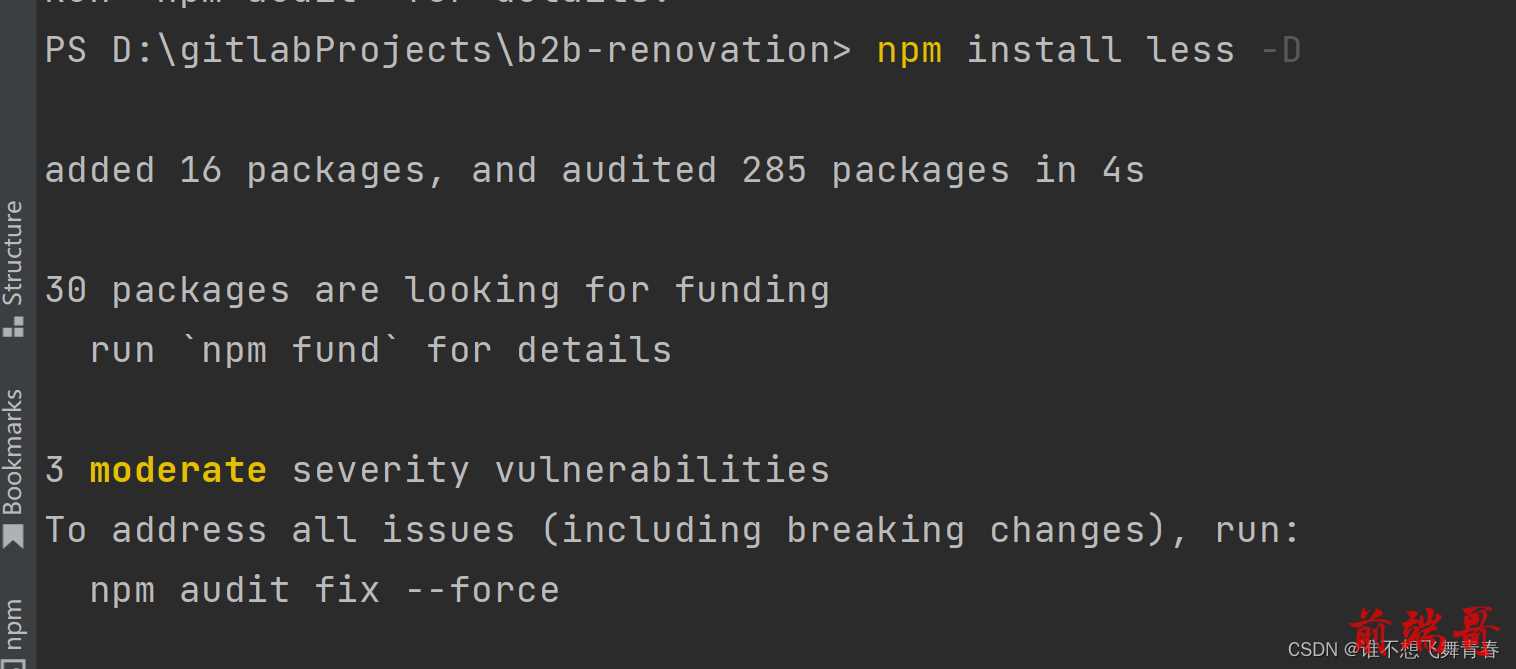Click the yellow npm command word

pos(909,50)
